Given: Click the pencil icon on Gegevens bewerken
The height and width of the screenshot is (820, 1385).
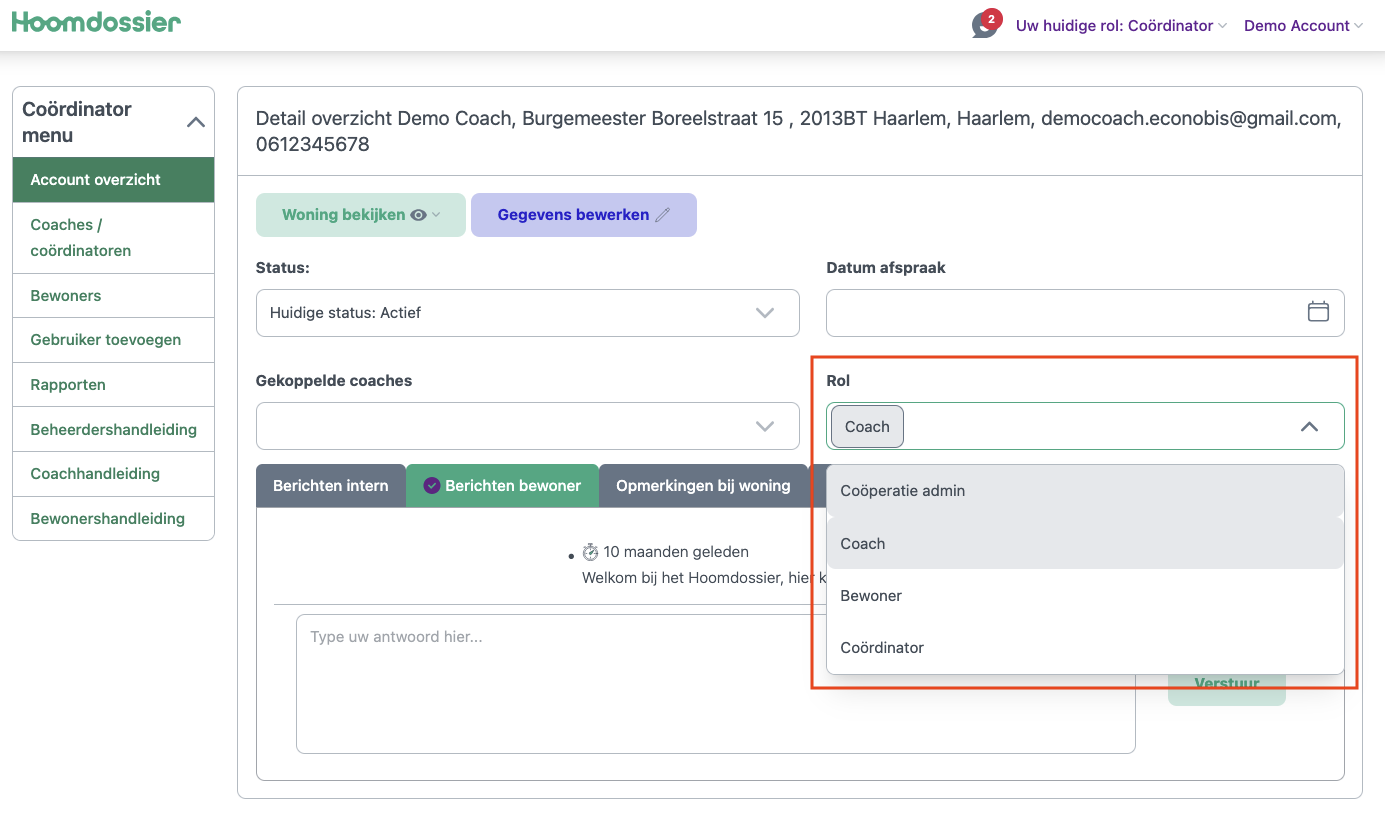Looking at the screenshot, I should (662, 215).
